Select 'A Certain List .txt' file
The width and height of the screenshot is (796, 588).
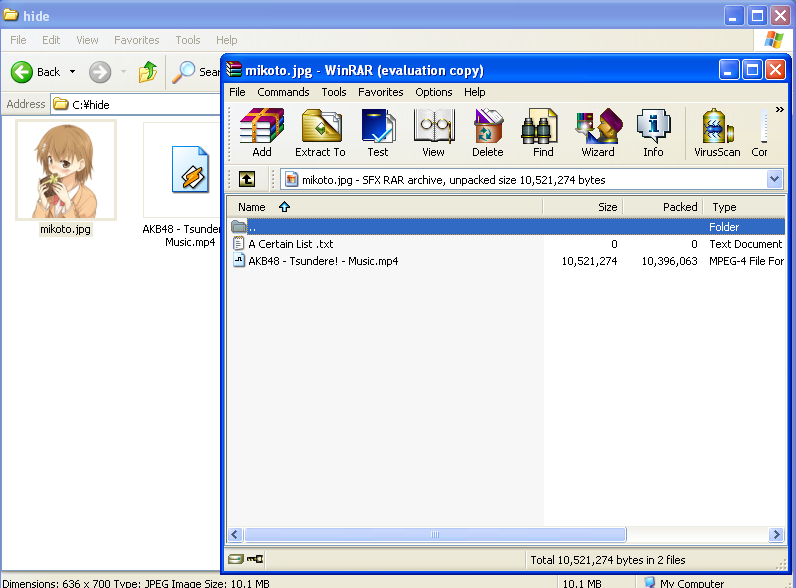[290, 244]
